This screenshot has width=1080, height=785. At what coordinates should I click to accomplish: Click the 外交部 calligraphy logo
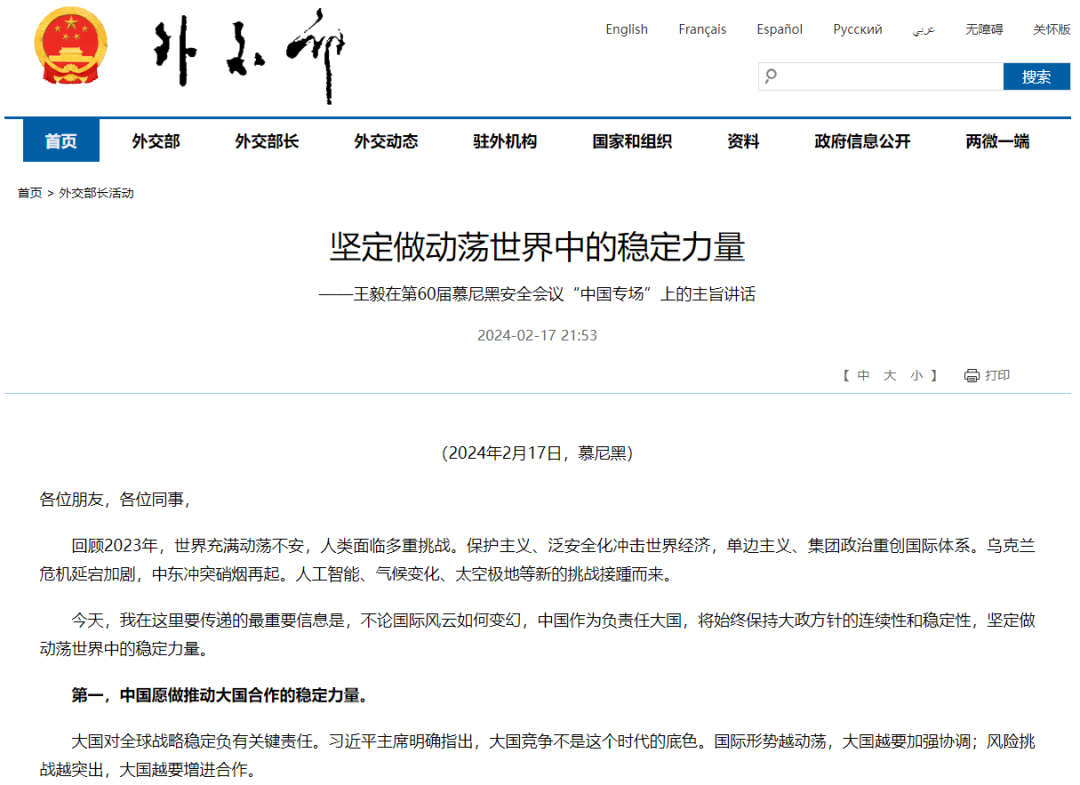(250, 52)
